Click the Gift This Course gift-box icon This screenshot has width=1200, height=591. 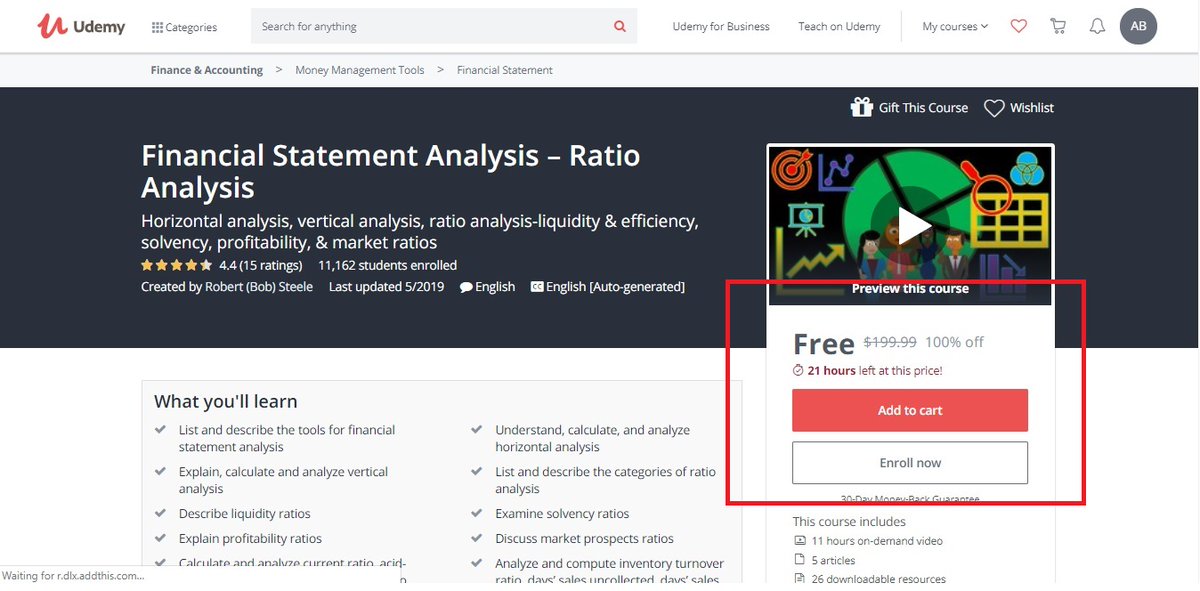[861, 107]
